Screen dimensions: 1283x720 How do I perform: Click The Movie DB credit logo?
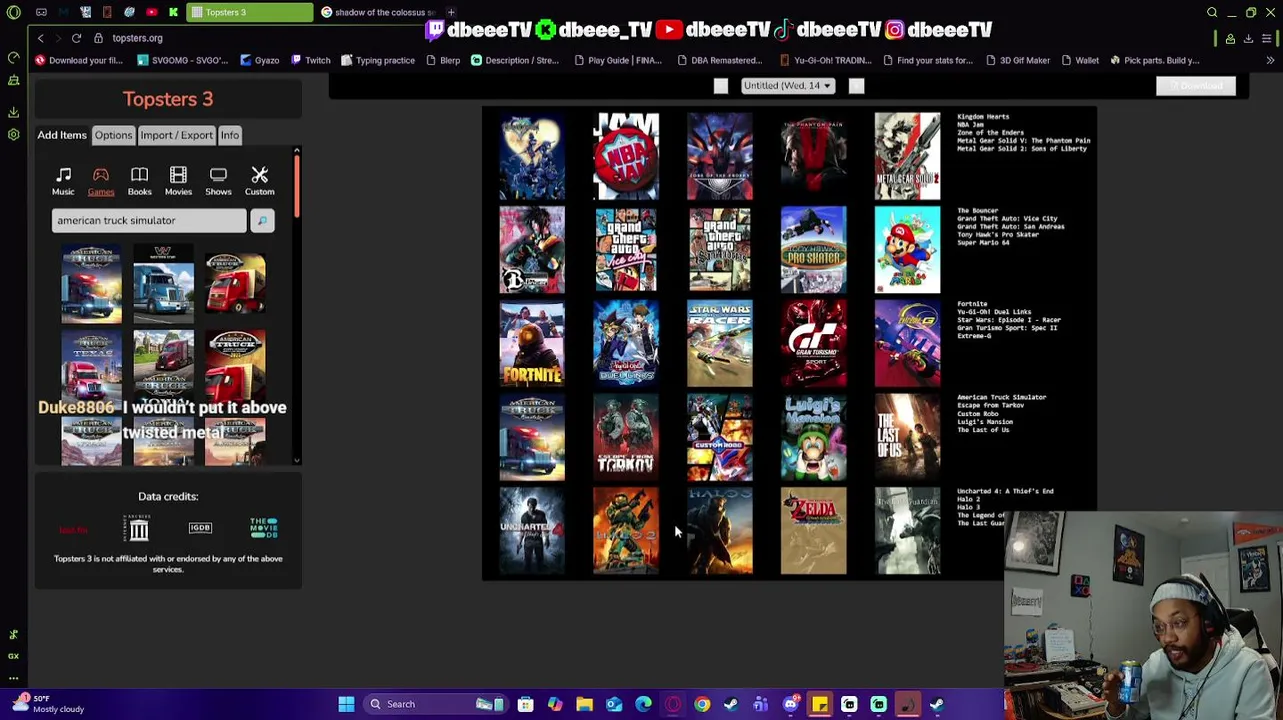pos(263,528)
